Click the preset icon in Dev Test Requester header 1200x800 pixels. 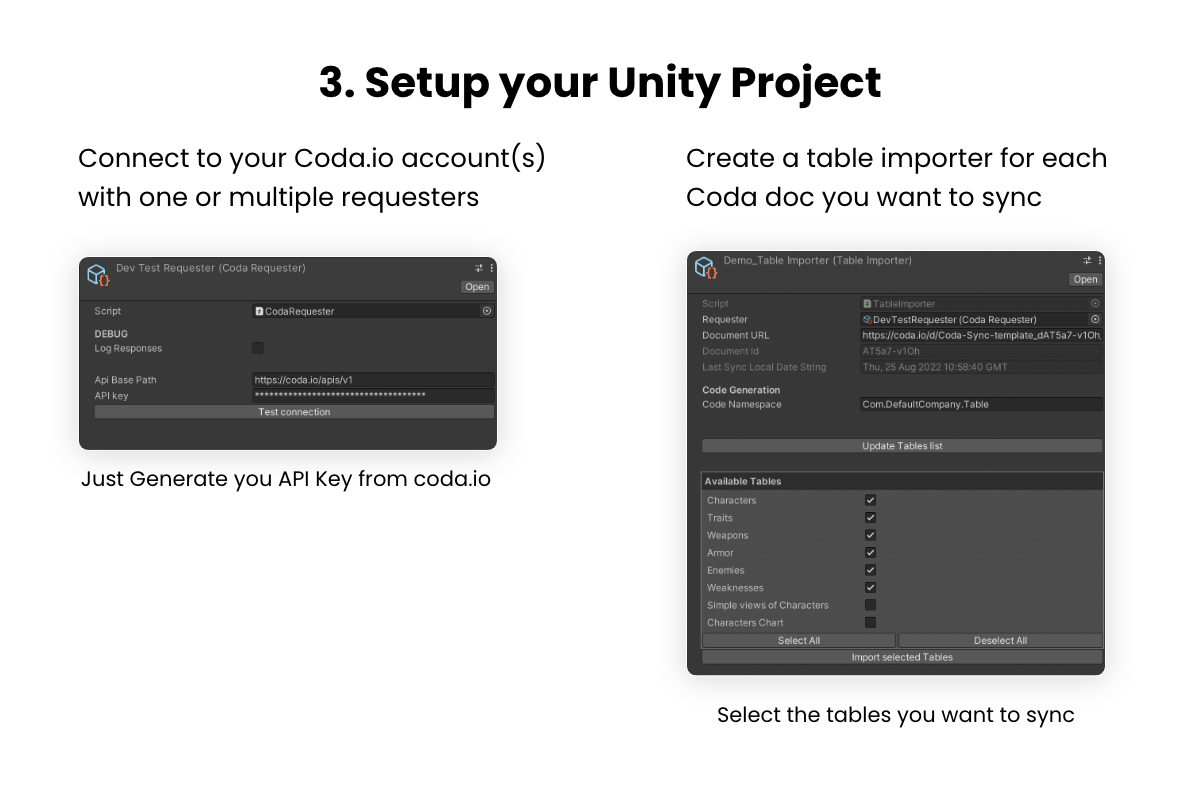479,268
